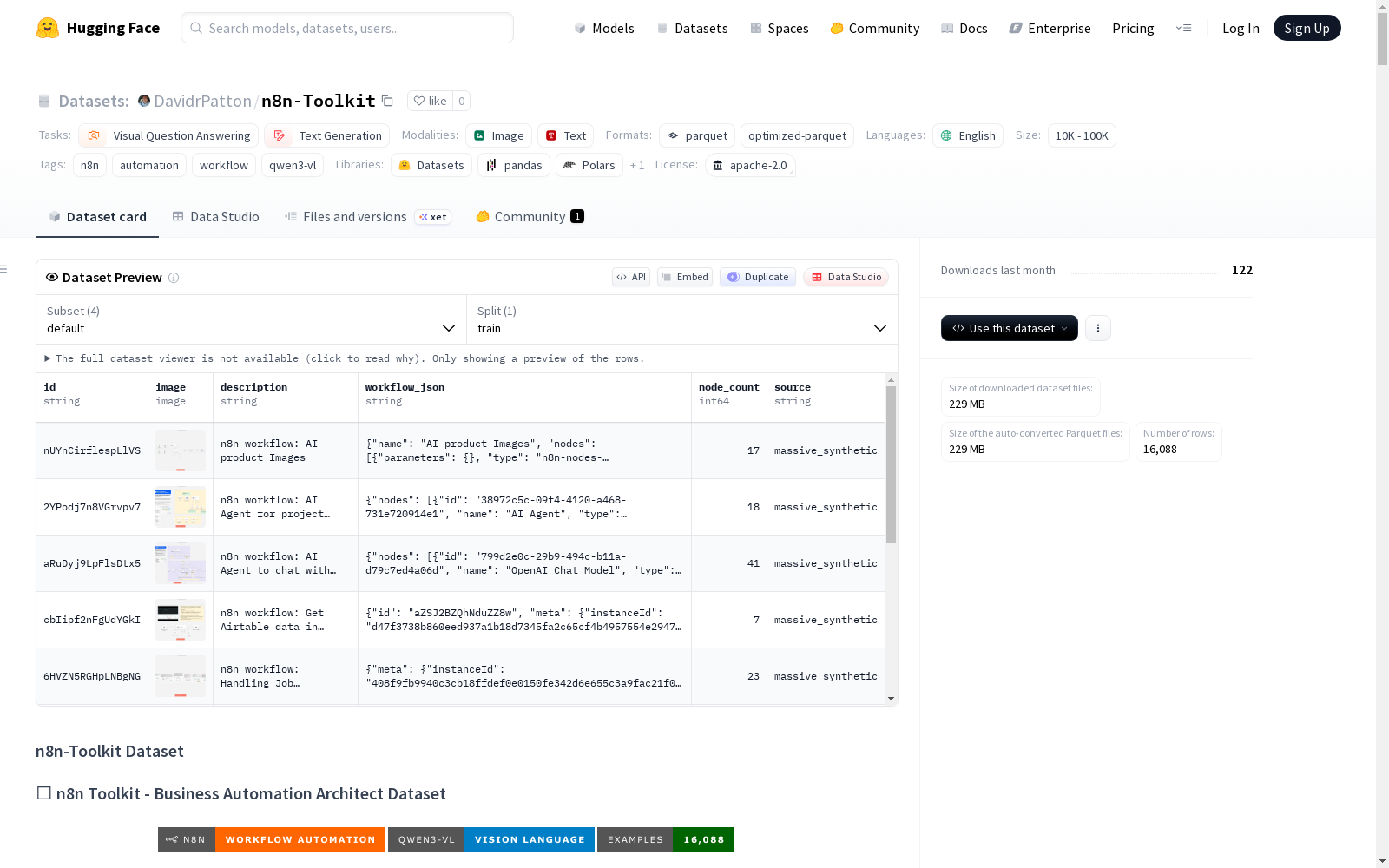The image size is (1389, 868).
Task: Open the Files and versions tab
Action: click(367, 217)
